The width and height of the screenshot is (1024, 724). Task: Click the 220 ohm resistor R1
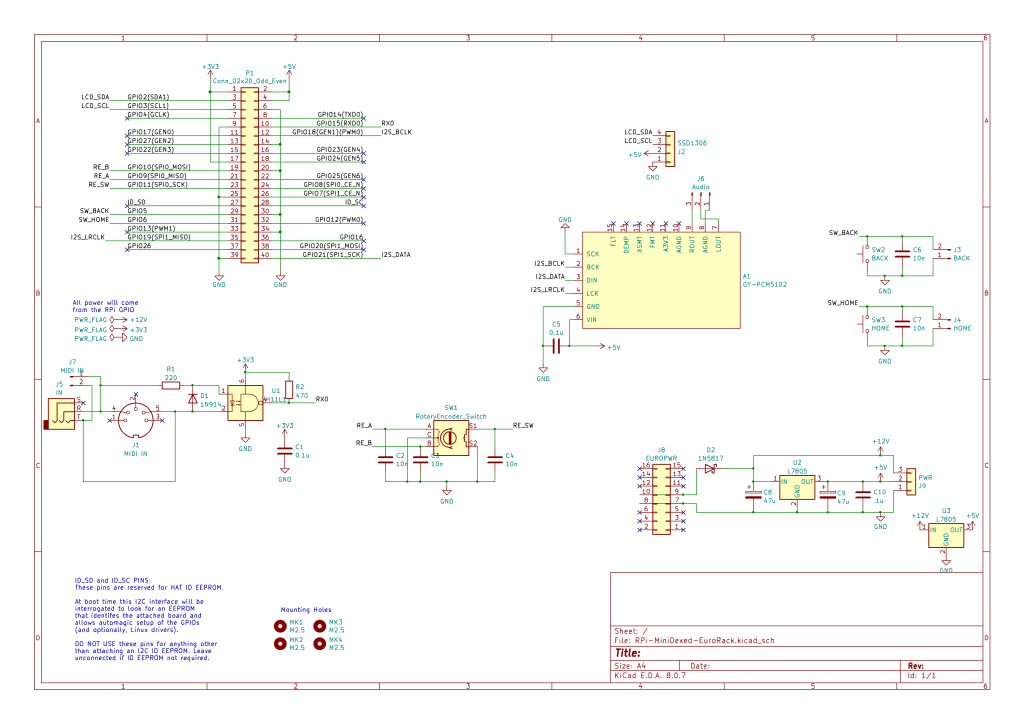(171, 384)
